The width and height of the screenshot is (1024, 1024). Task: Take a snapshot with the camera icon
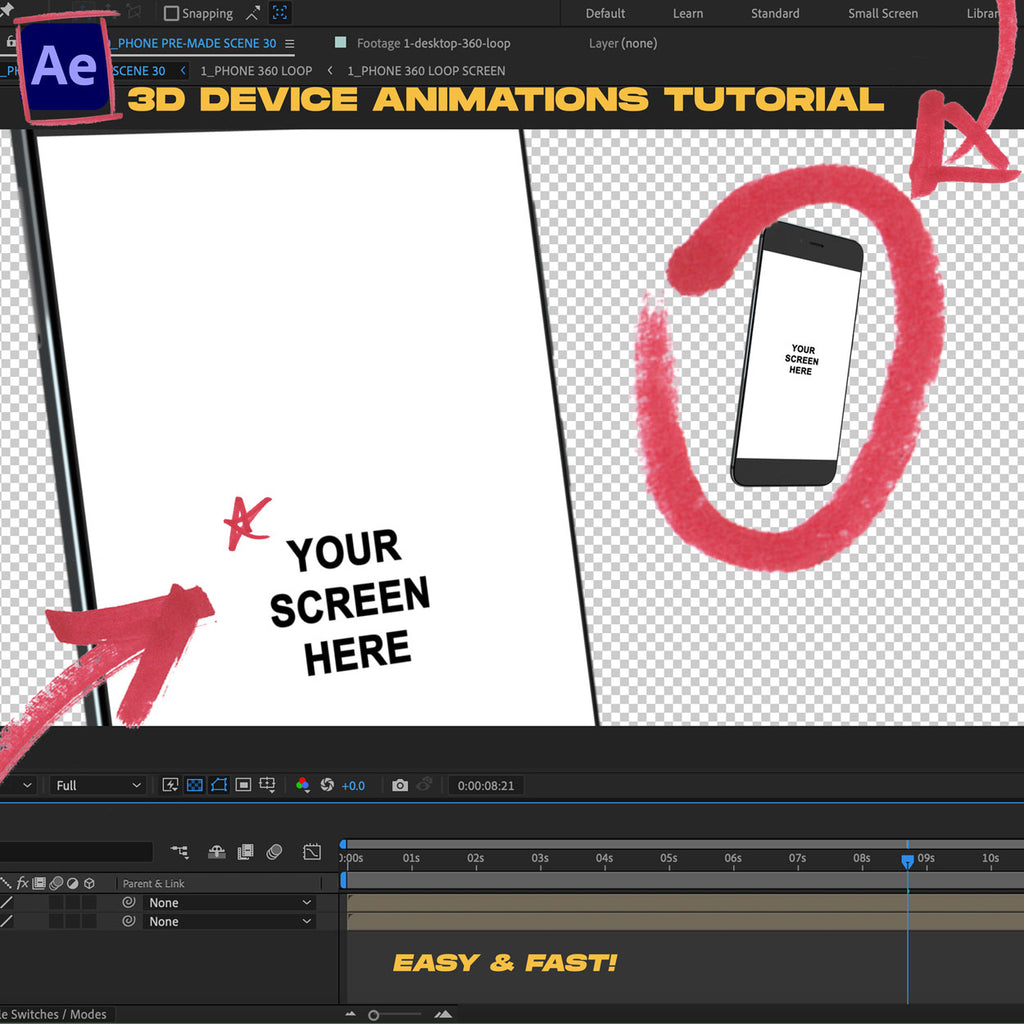[x=400, y=785]
